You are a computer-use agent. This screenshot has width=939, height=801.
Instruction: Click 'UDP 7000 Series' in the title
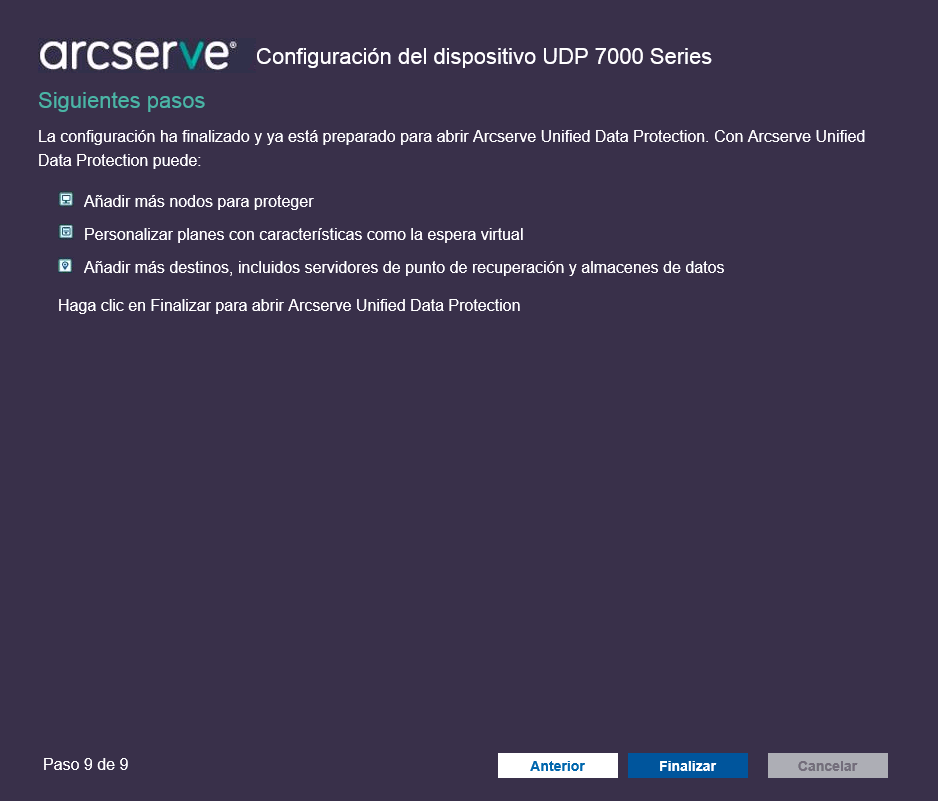pyautogui.click(x=627, y=56)
